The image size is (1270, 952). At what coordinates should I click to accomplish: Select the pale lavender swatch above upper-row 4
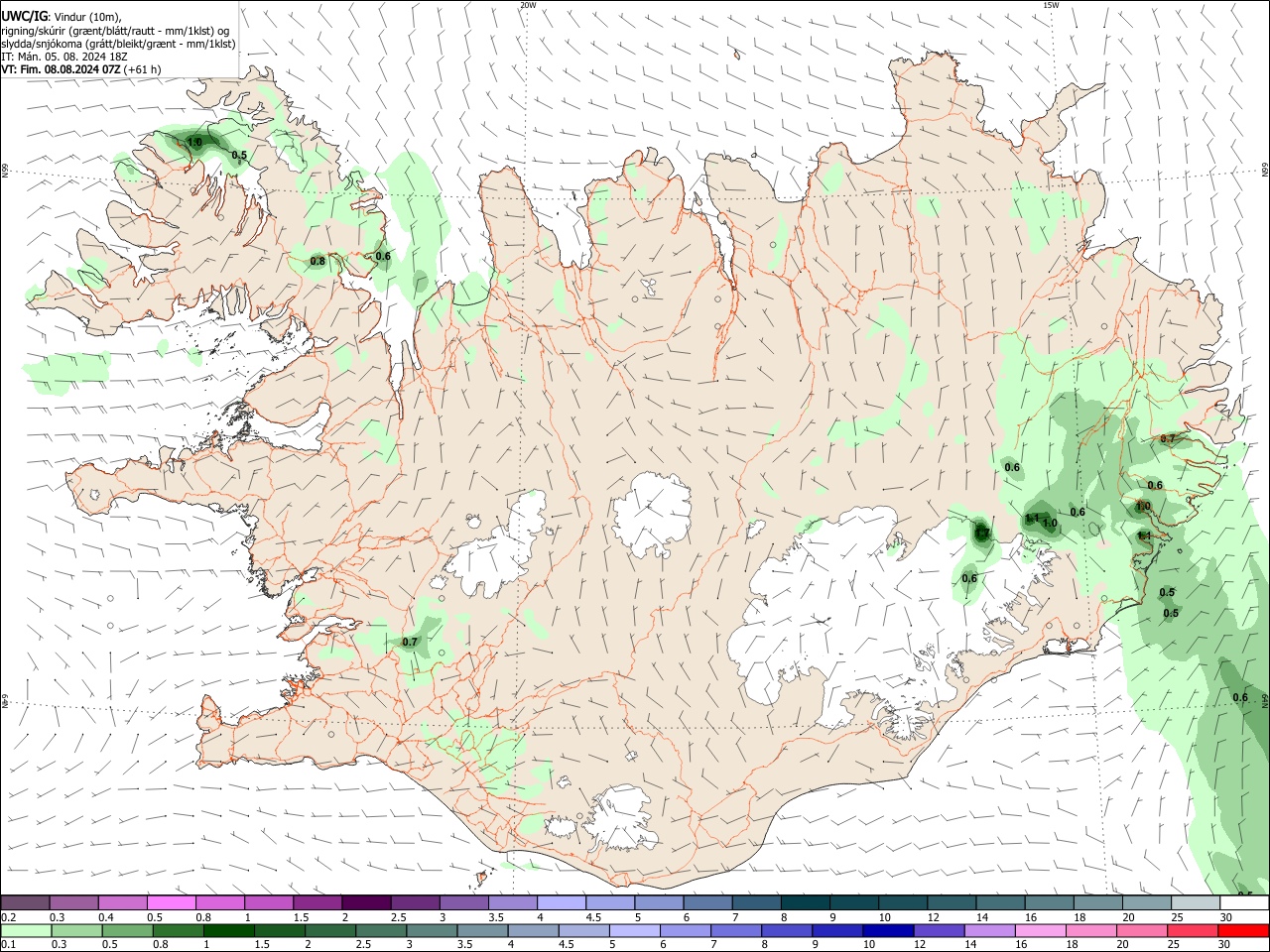(561, 902)
